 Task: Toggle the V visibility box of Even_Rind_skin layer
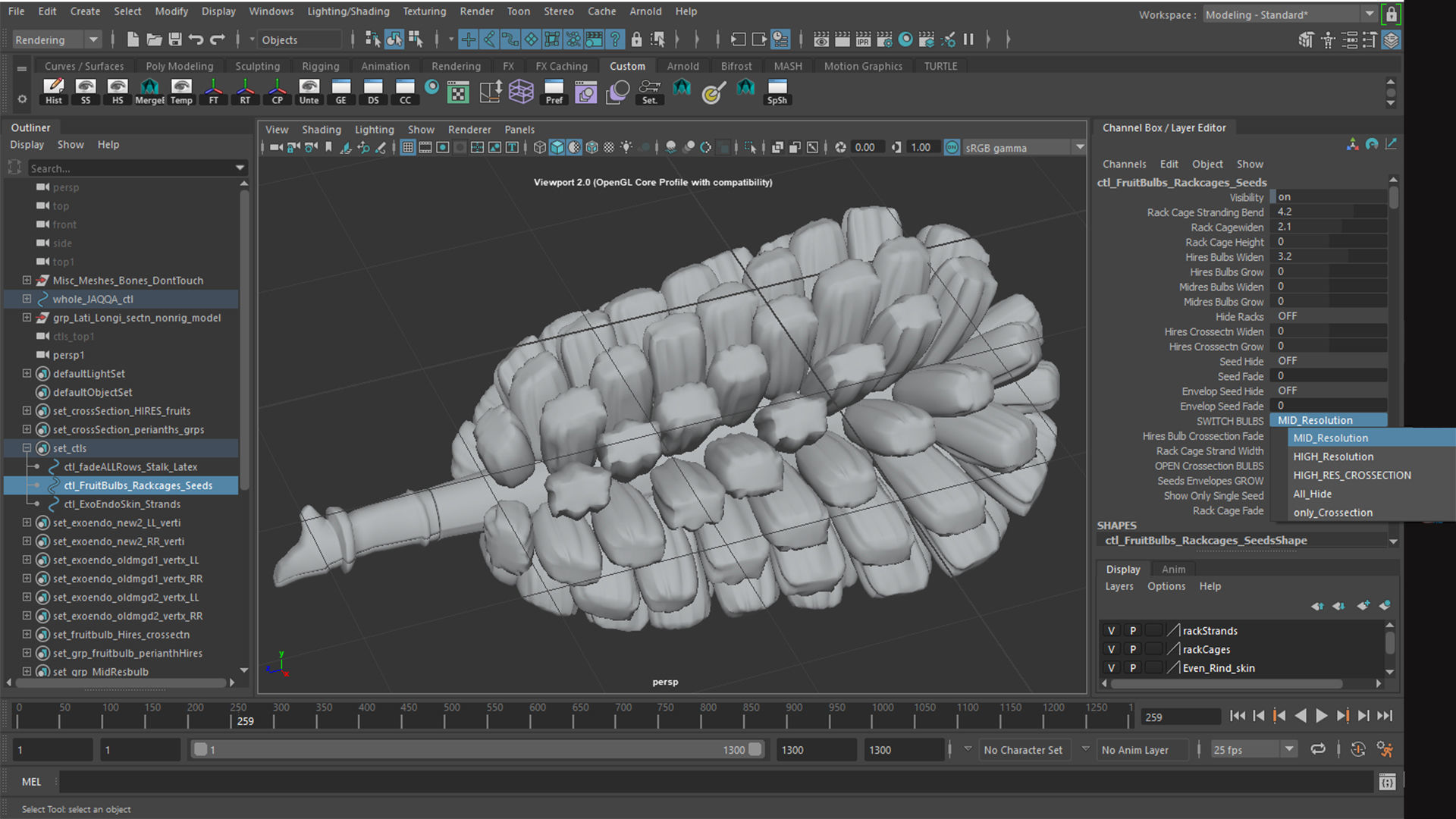pyautogui.click(x=1111, y=668)
